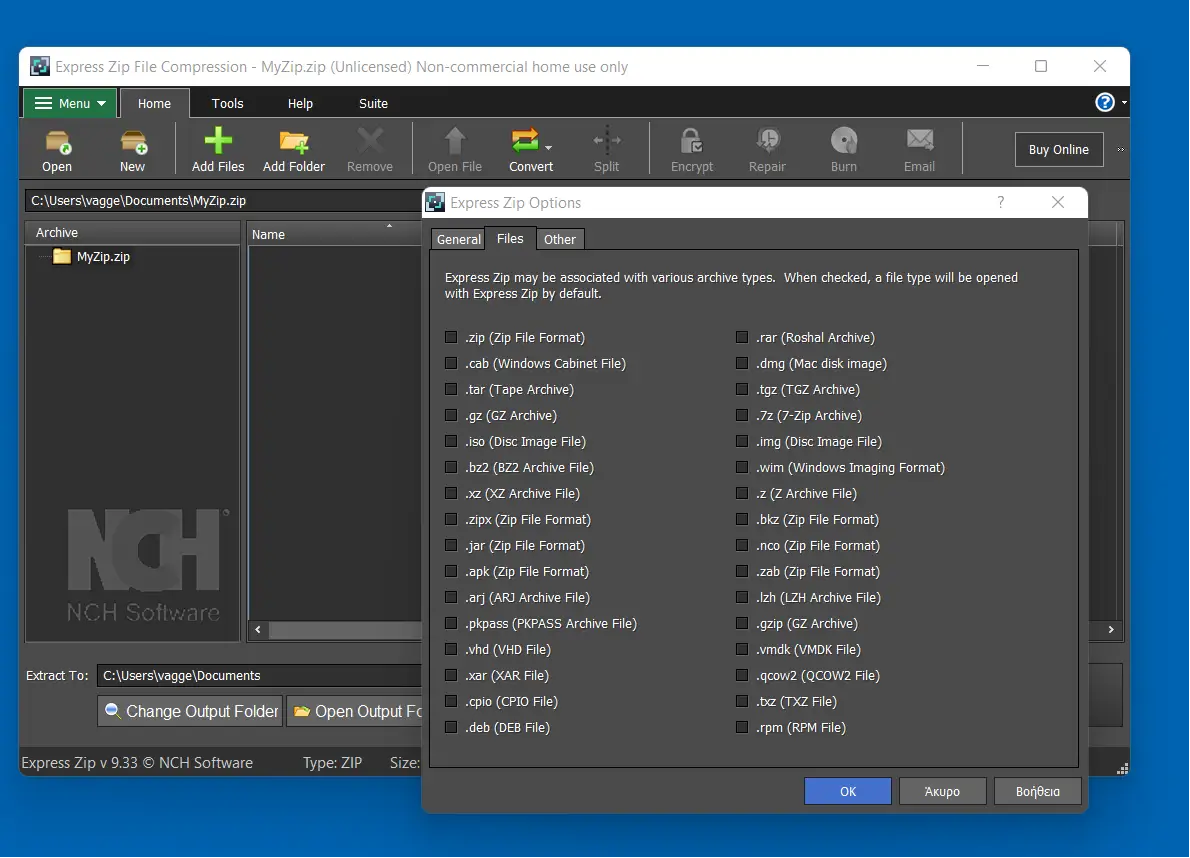Switch to Other tab in Options

coord(559,239)
